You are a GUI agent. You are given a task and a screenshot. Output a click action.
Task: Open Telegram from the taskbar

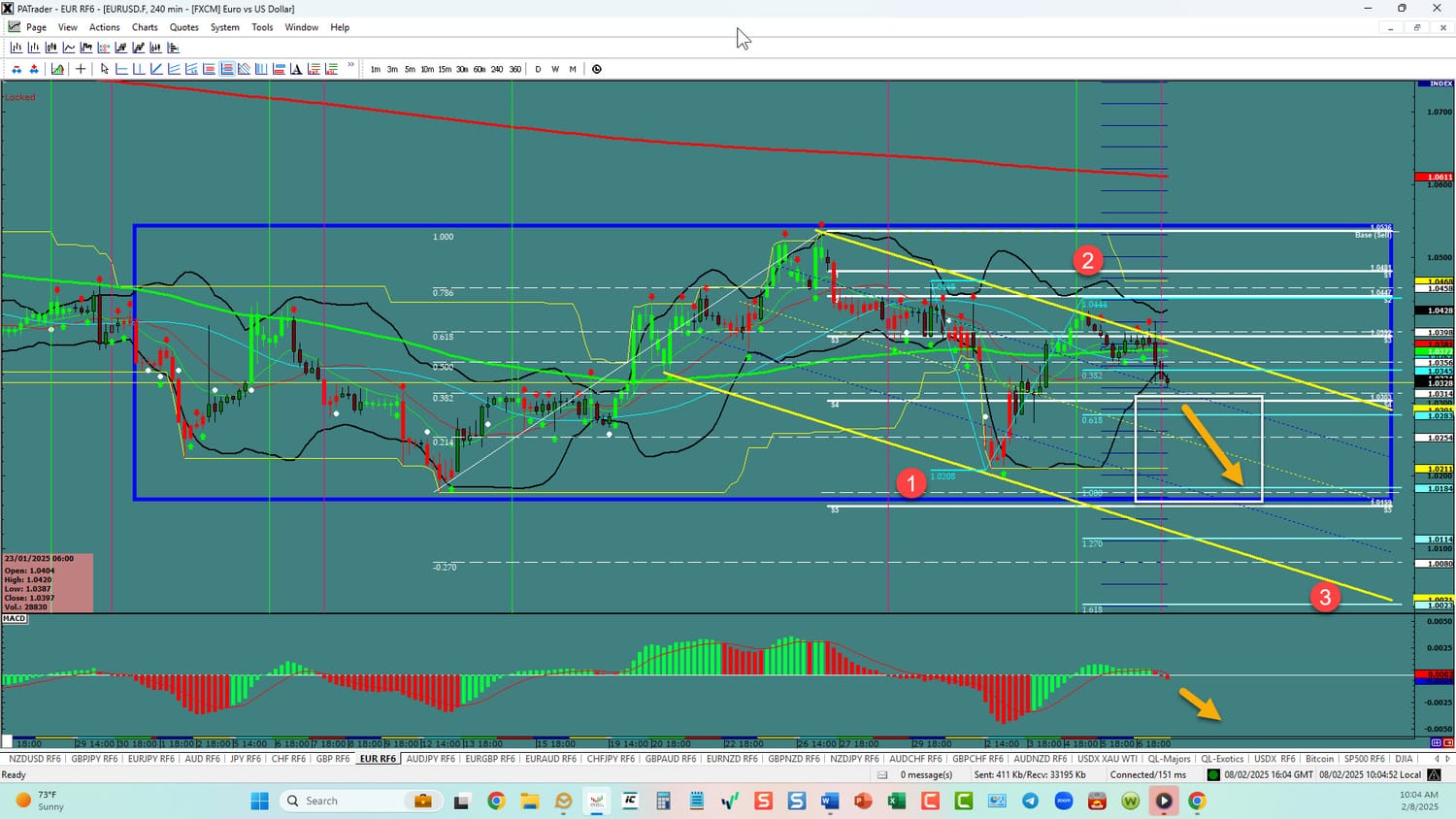(x=1030, y=801)
